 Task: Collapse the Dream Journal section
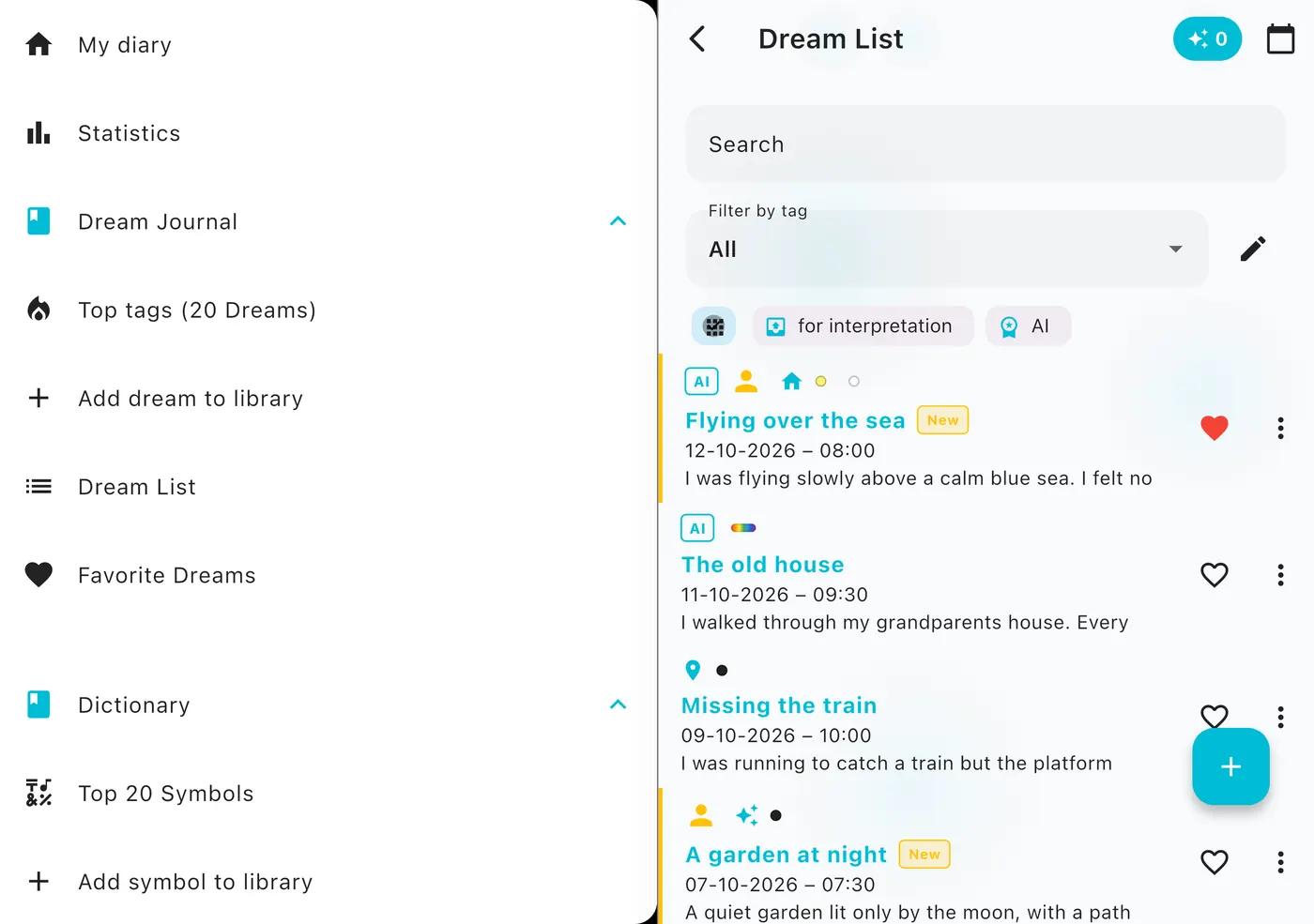tap(618, 221)
